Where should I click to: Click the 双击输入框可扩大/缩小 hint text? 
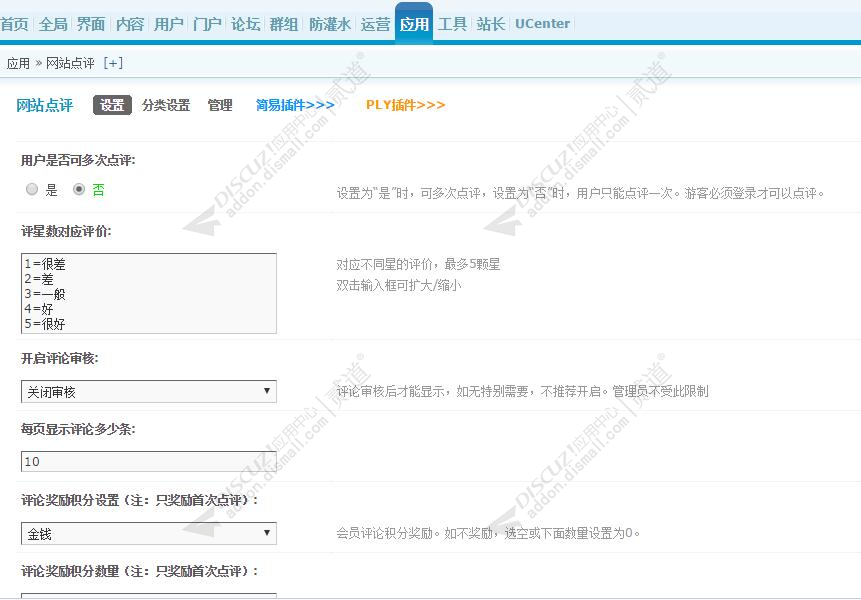pos(399,285)
